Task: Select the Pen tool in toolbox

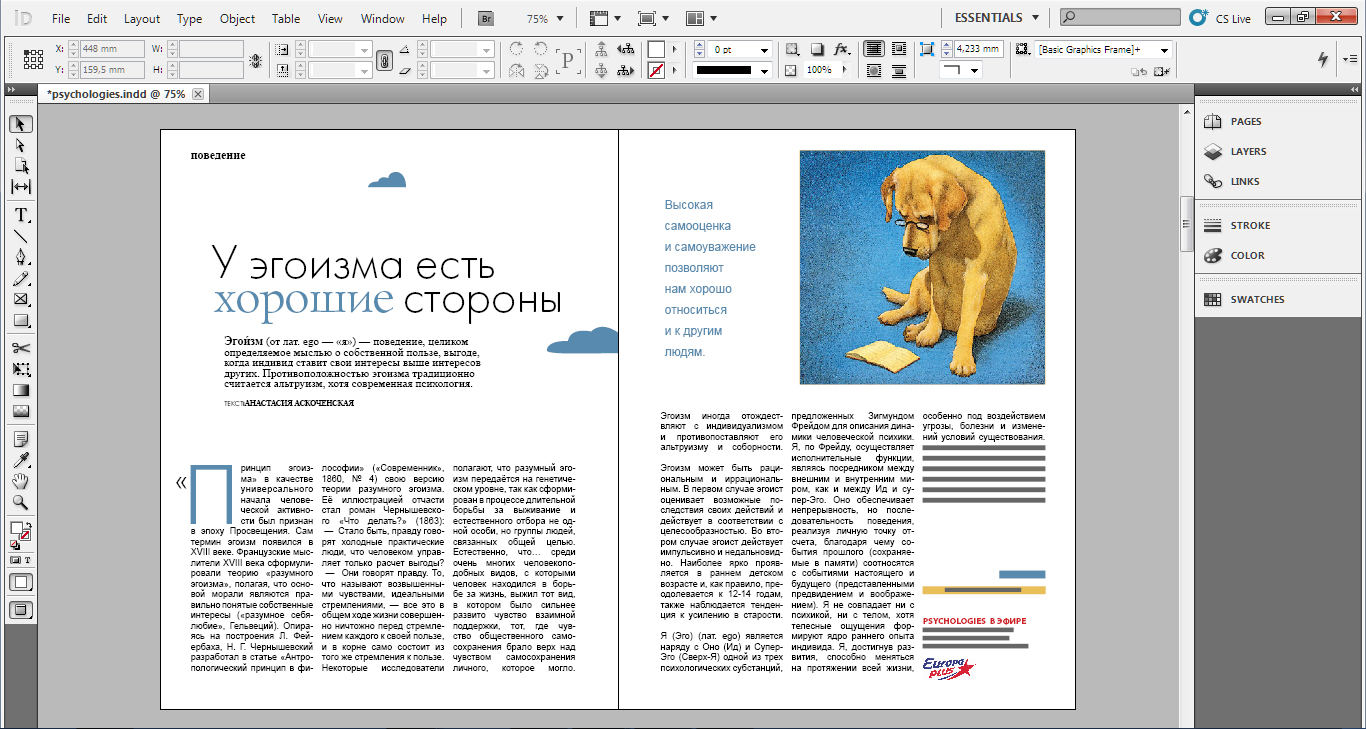Action: (21, 258)
